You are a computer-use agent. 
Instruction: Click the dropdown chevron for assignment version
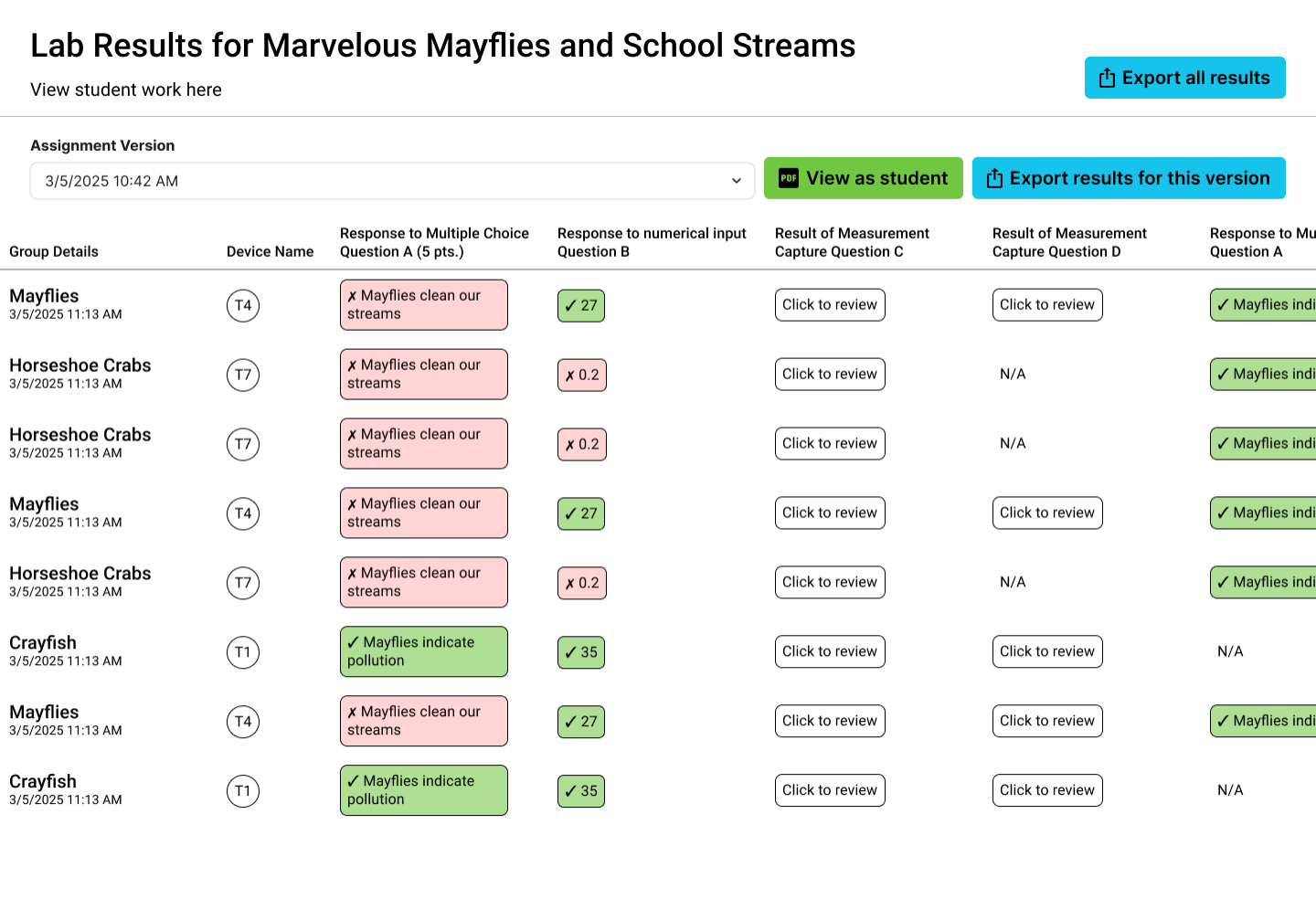click(737, 181)
